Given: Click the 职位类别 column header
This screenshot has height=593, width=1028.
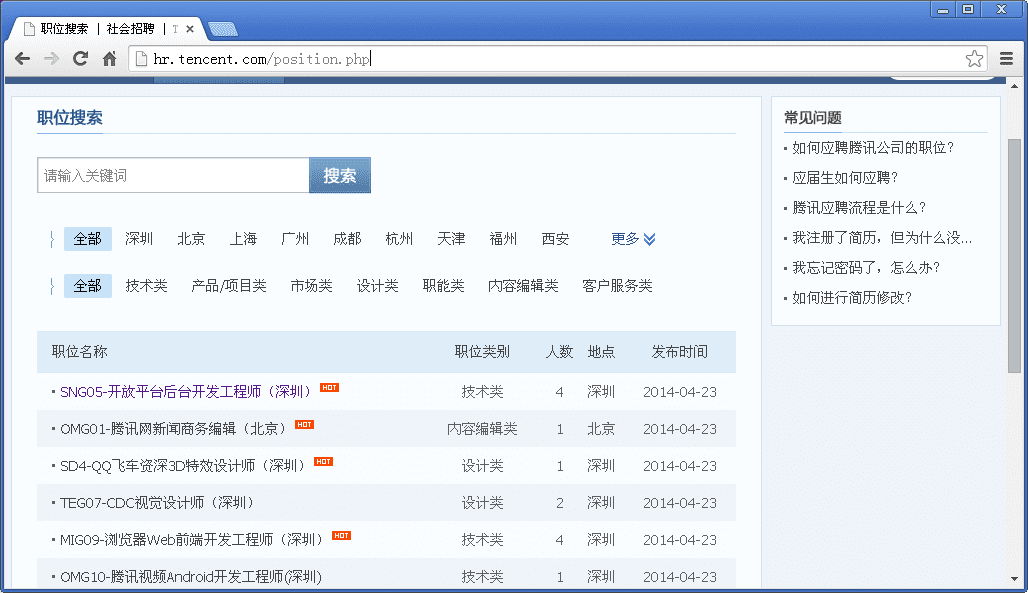Looking at the screenshot, I should [x=482, y=352].
